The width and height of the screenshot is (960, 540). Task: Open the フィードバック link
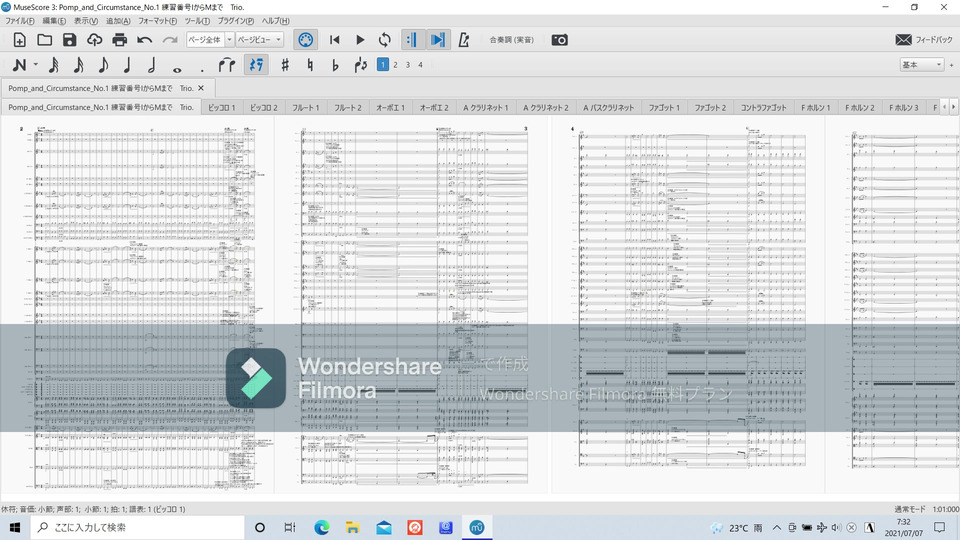tap(934, 40)
